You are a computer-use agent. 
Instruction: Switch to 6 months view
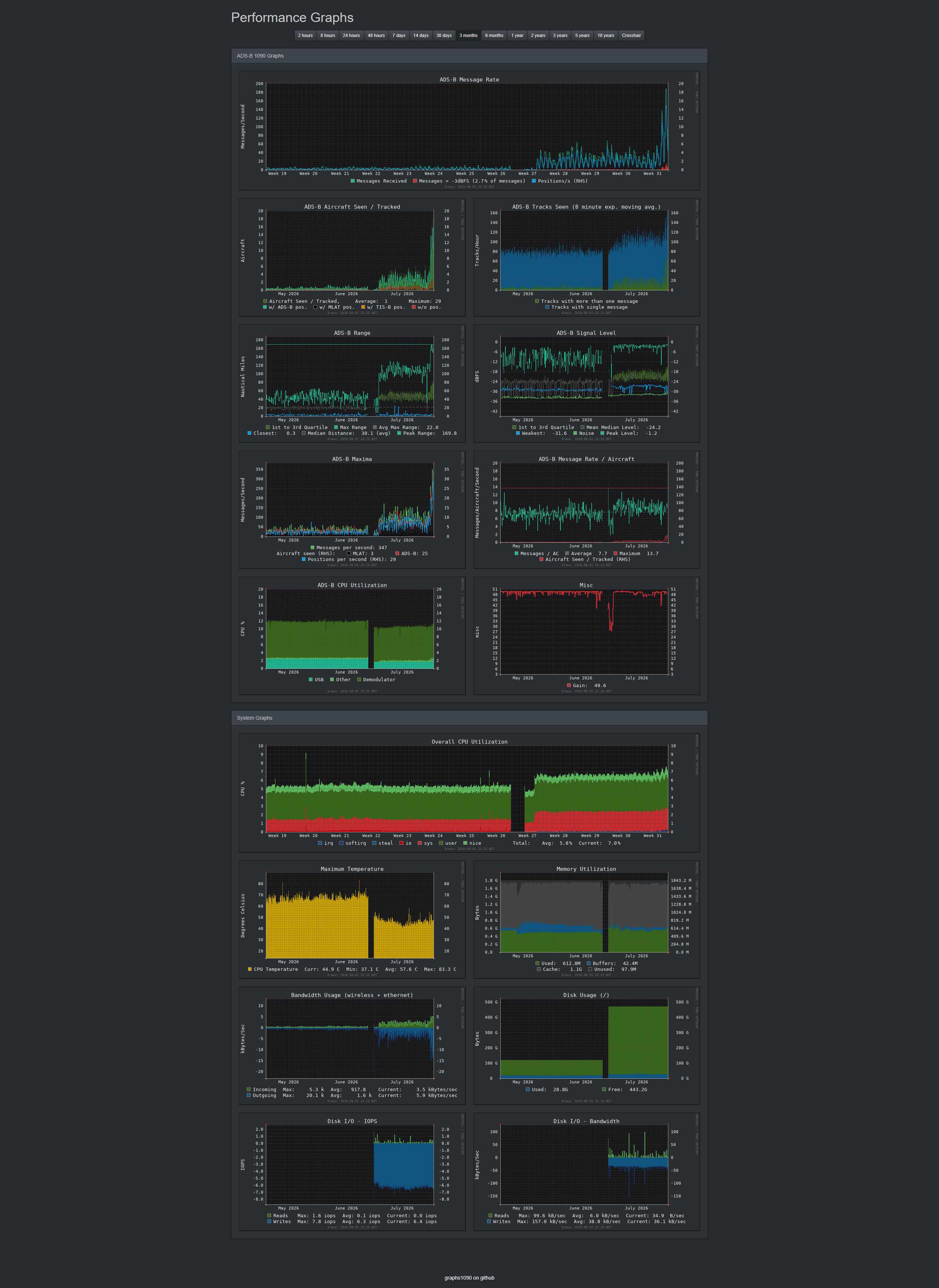pos(494,35)
